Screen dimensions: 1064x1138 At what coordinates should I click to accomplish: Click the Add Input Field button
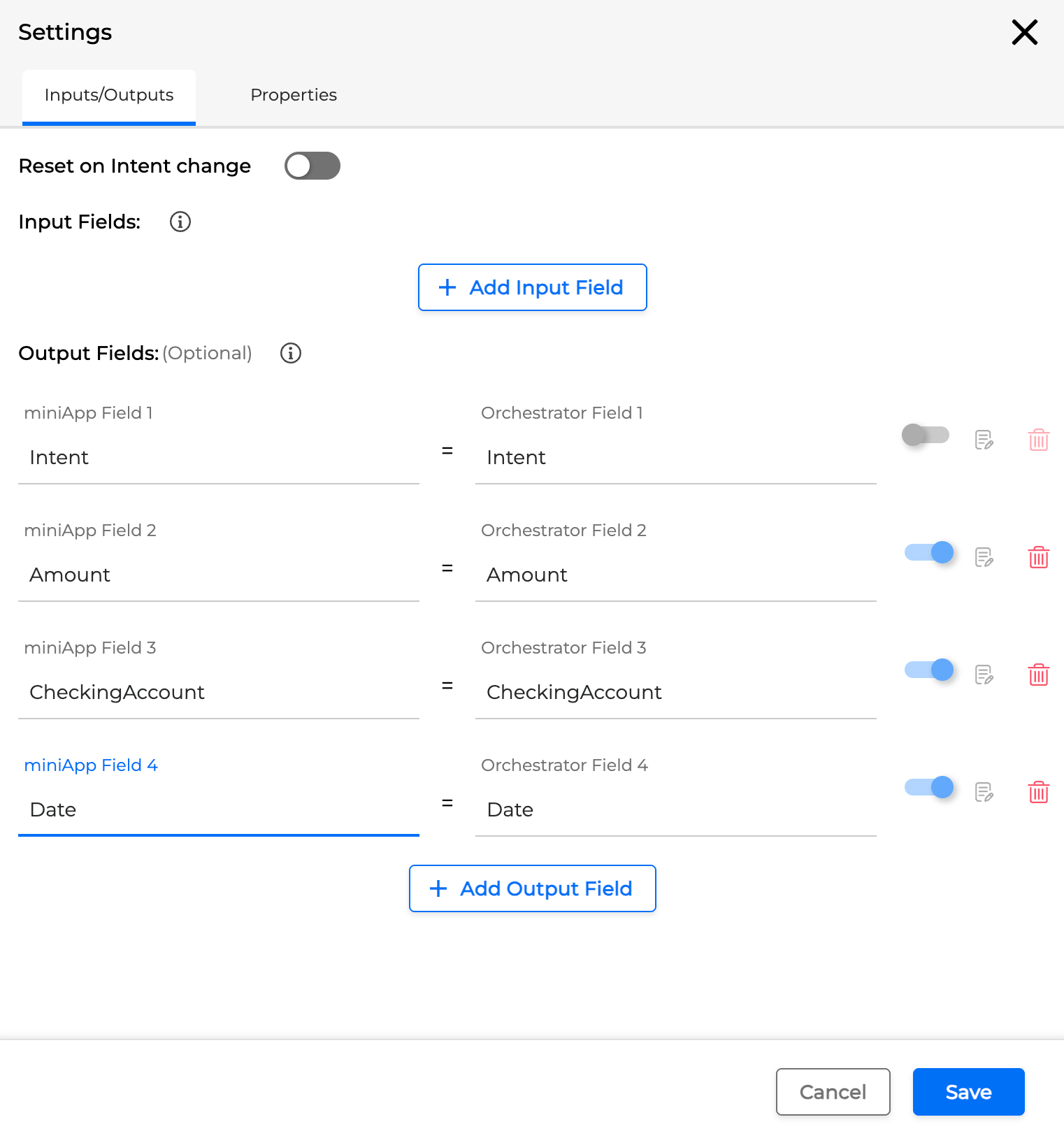tap(532, 287)
